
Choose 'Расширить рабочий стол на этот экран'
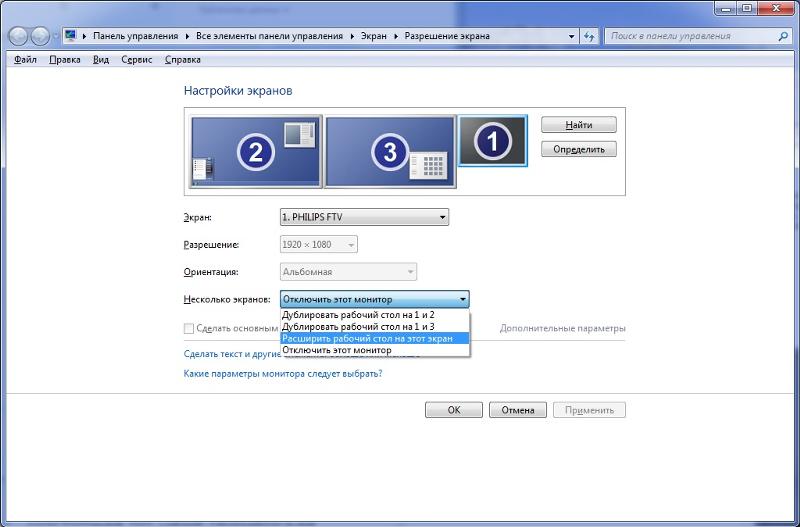374,338
